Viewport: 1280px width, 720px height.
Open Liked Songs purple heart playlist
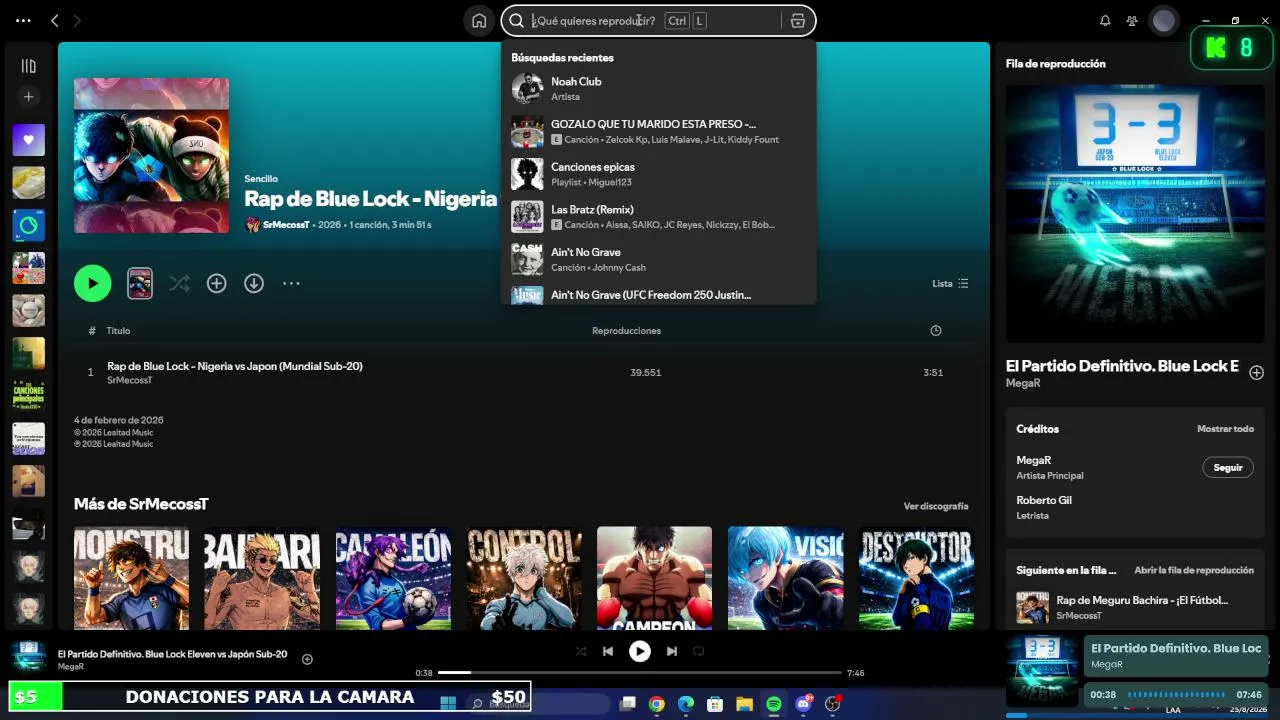point(28,140)
